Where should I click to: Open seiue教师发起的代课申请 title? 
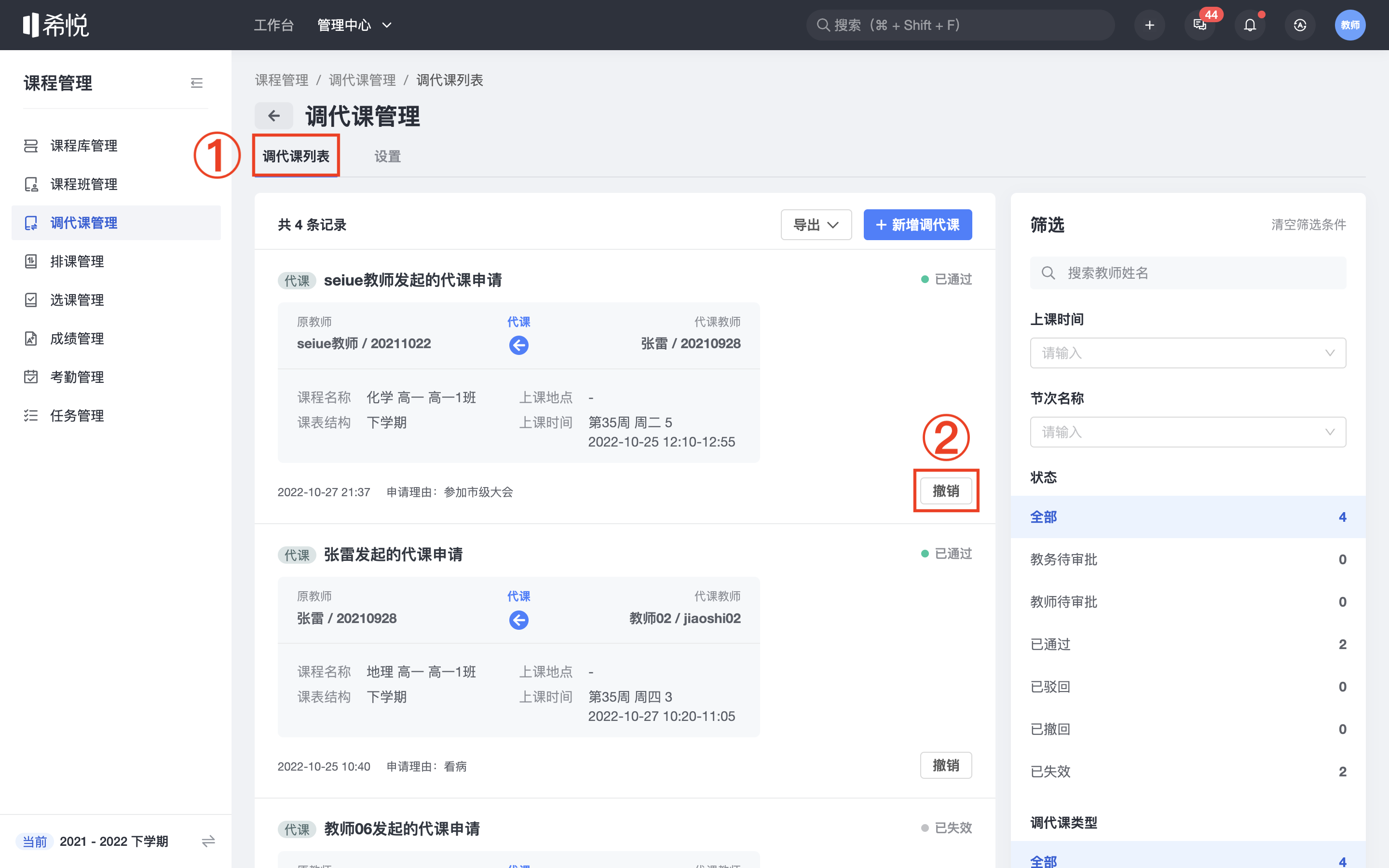(x=413, y=280)
